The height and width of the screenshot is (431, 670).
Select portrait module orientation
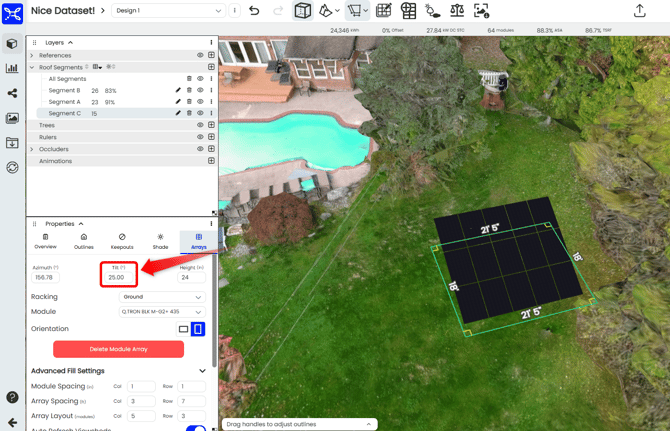(198, 329)
